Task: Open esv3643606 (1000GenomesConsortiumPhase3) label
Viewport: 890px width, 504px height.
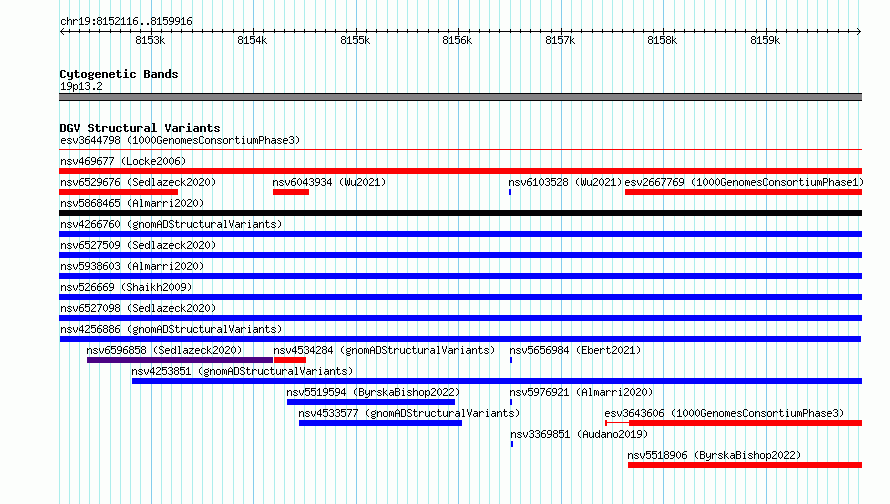Action: pos(724,413)
